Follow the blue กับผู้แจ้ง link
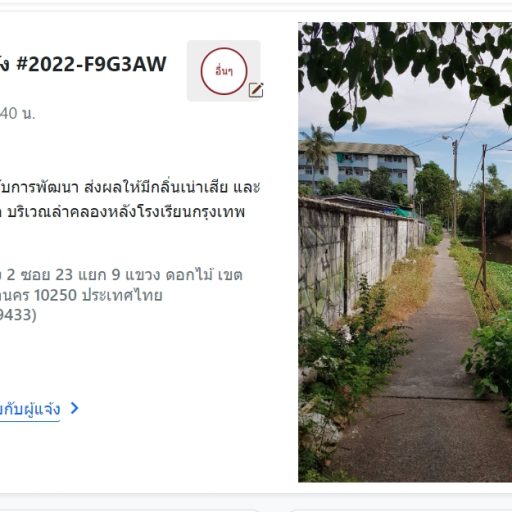Screen dimensions: 512x512 pyautogui.click(x=30, y=409)
